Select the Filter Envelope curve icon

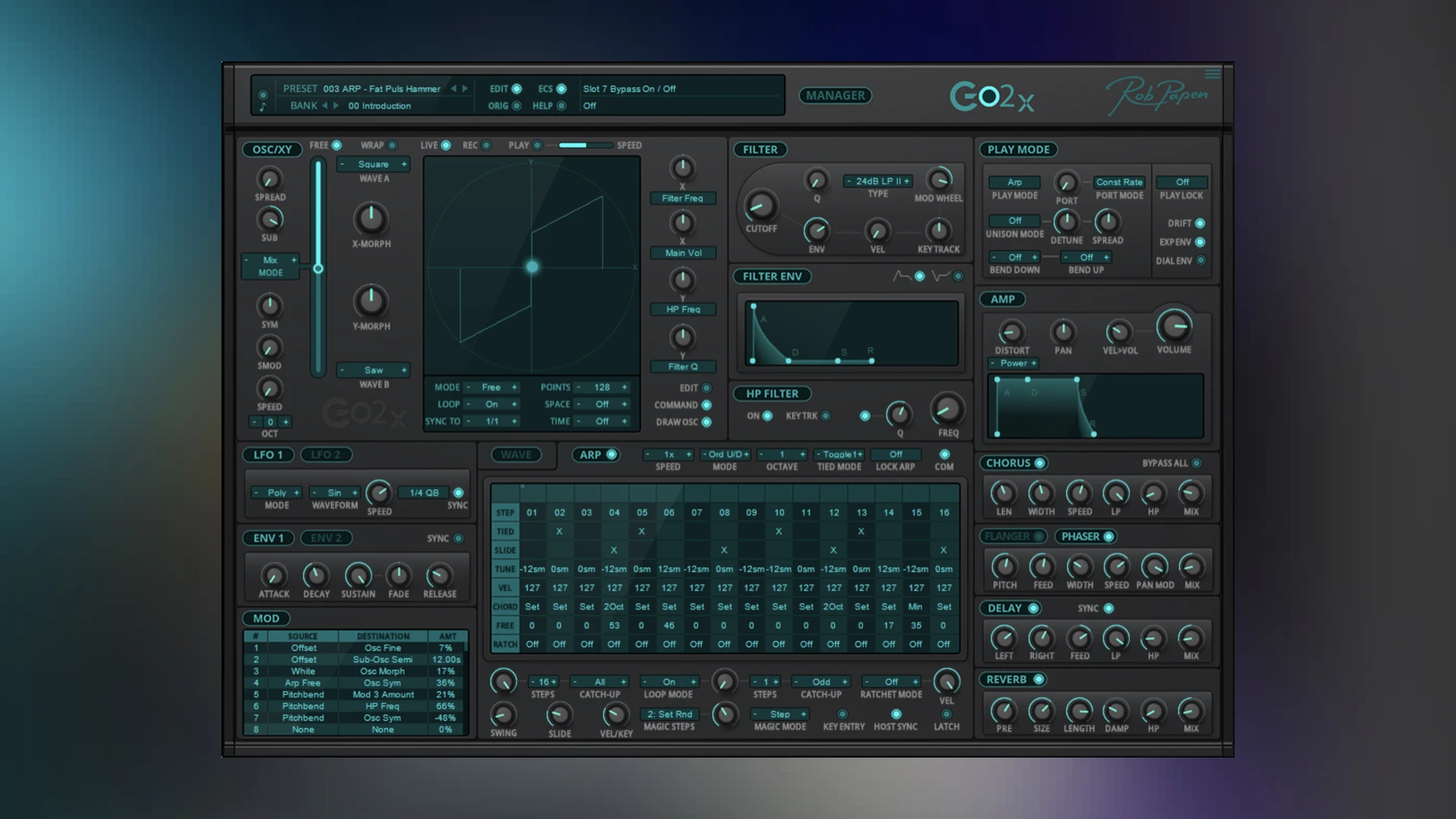coord(898,275)
